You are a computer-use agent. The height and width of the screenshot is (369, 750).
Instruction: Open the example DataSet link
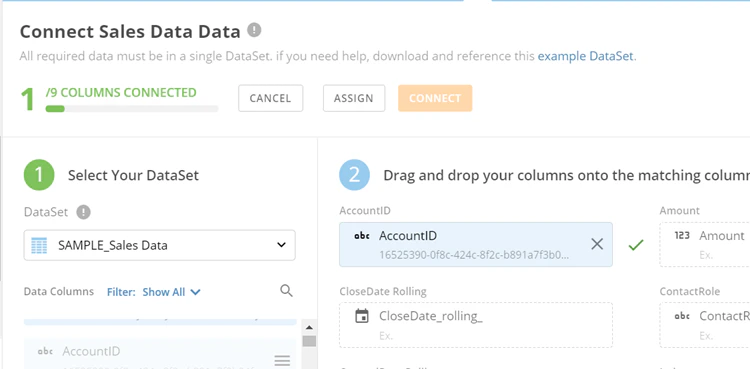[586, 56]
